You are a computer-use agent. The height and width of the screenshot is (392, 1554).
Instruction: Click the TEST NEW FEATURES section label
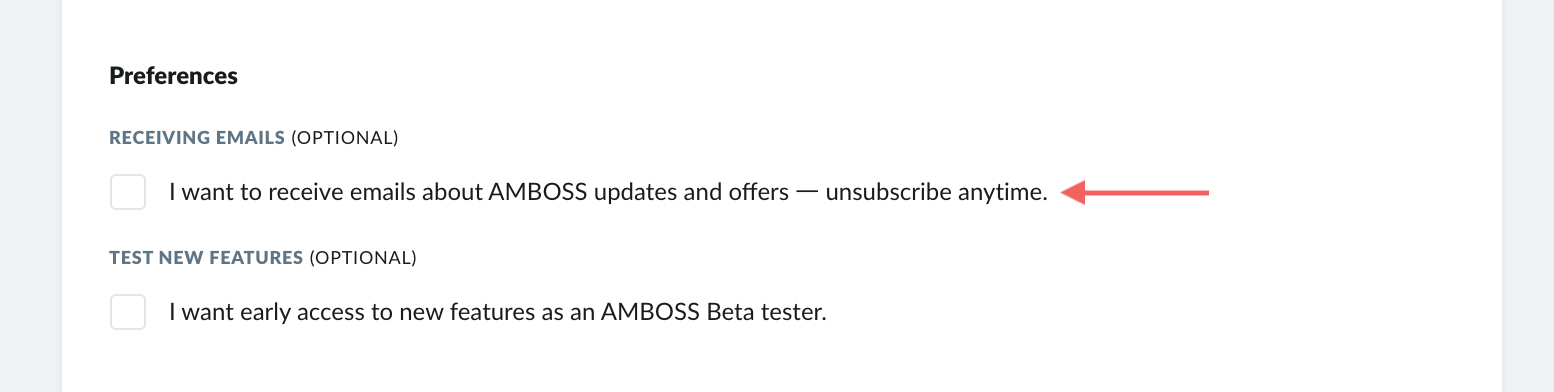coord(206,258)
